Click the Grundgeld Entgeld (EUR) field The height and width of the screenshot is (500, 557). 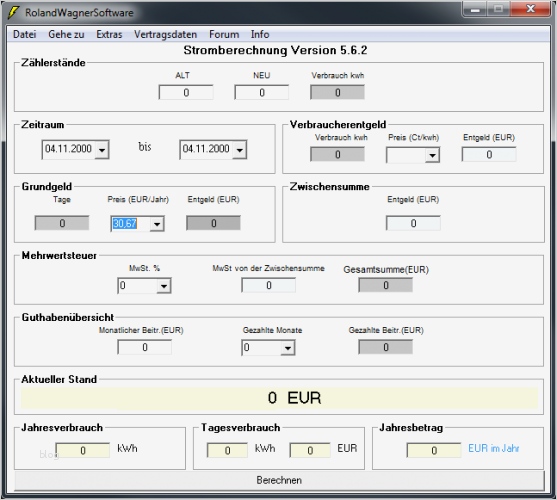click(213, 223)
